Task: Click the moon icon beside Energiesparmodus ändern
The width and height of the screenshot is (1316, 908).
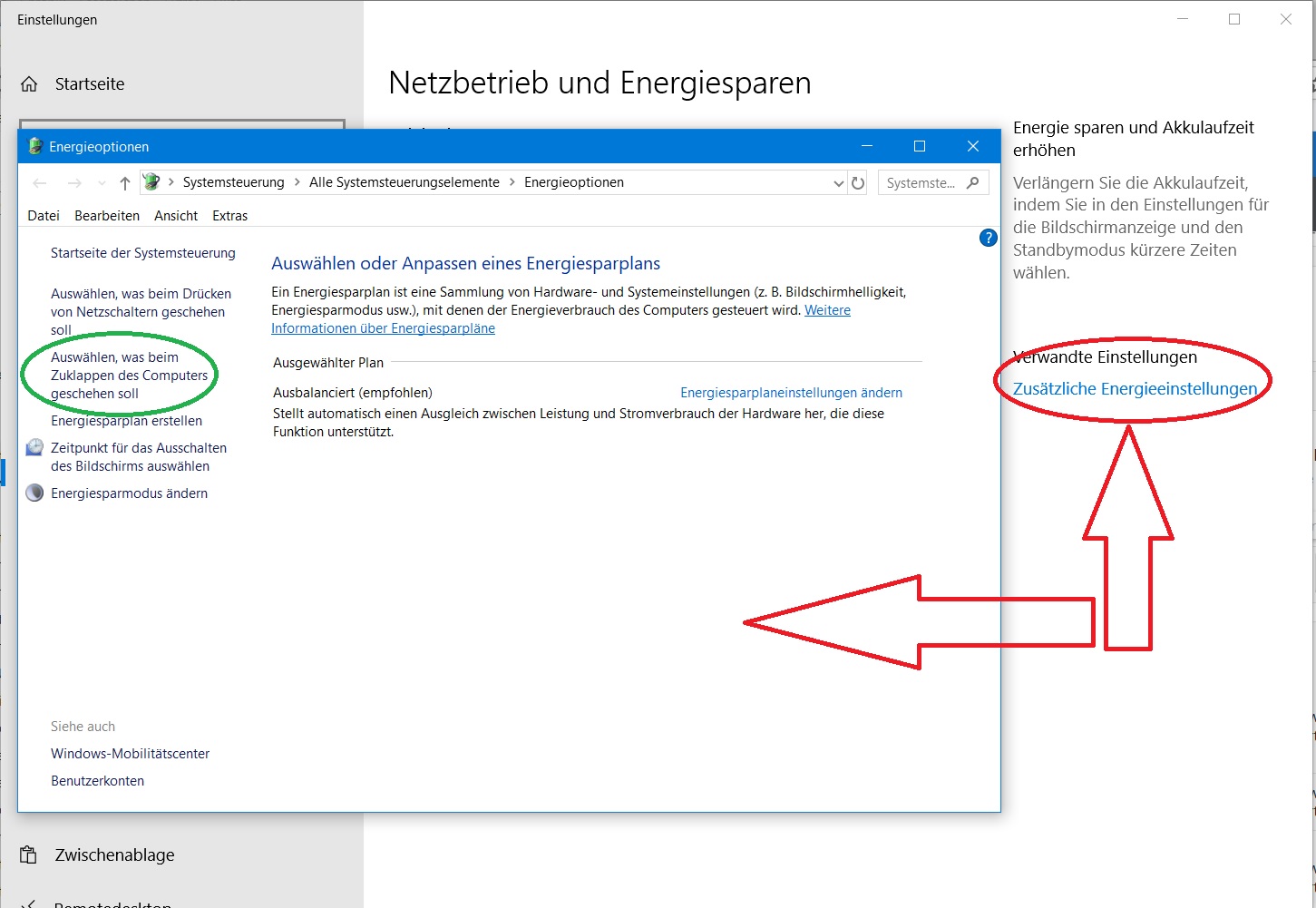Action: point(34,493)
